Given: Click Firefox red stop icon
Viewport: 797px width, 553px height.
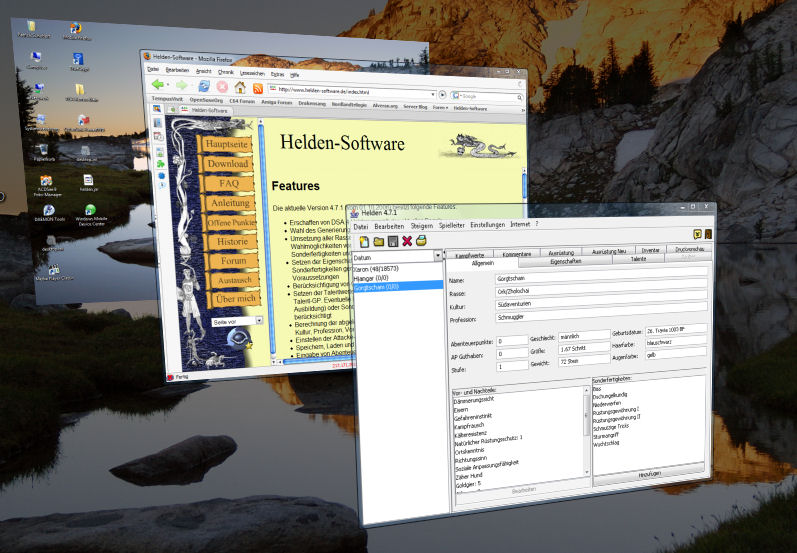Looking at the screenshot, I should [222, 87].
